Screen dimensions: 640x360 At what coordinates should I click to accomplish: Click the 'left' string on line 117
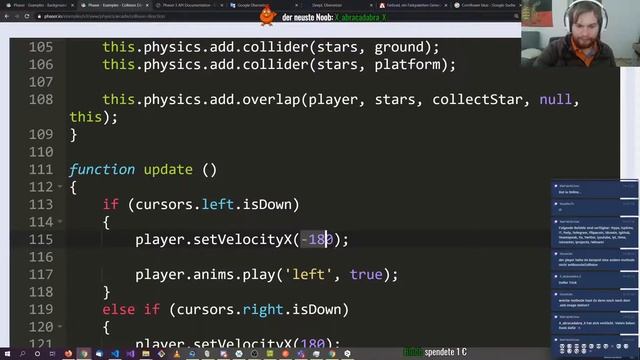coord(309,274)
